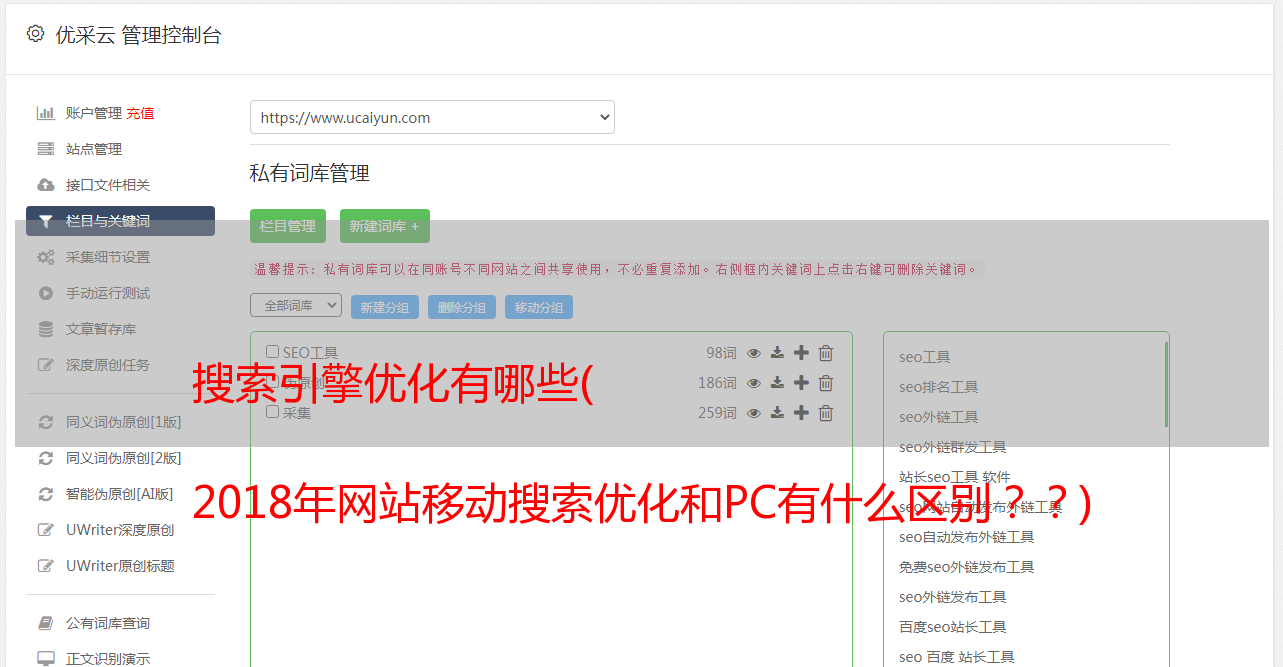Image resolution: width=1283 pixels, height=667 pixels.
Task: Check the SEO工具 library checkbox
Action: coord(272,352)
